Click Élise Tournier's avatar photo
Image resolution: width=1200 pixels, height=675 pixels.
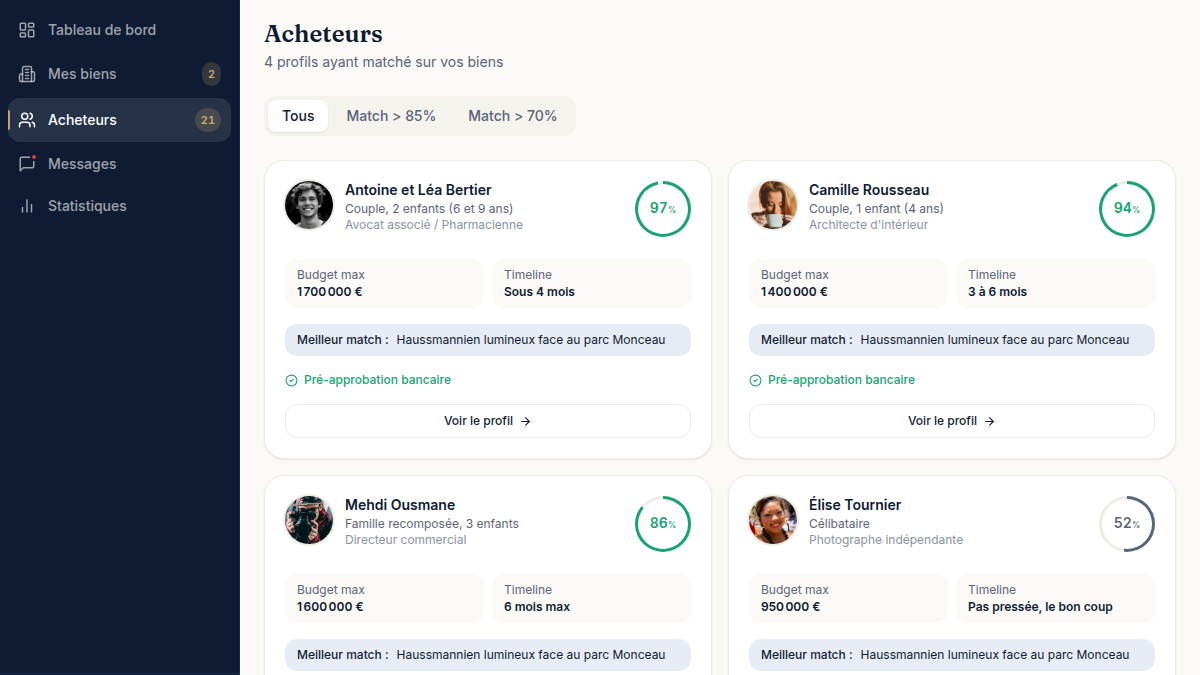coord(773,520)
